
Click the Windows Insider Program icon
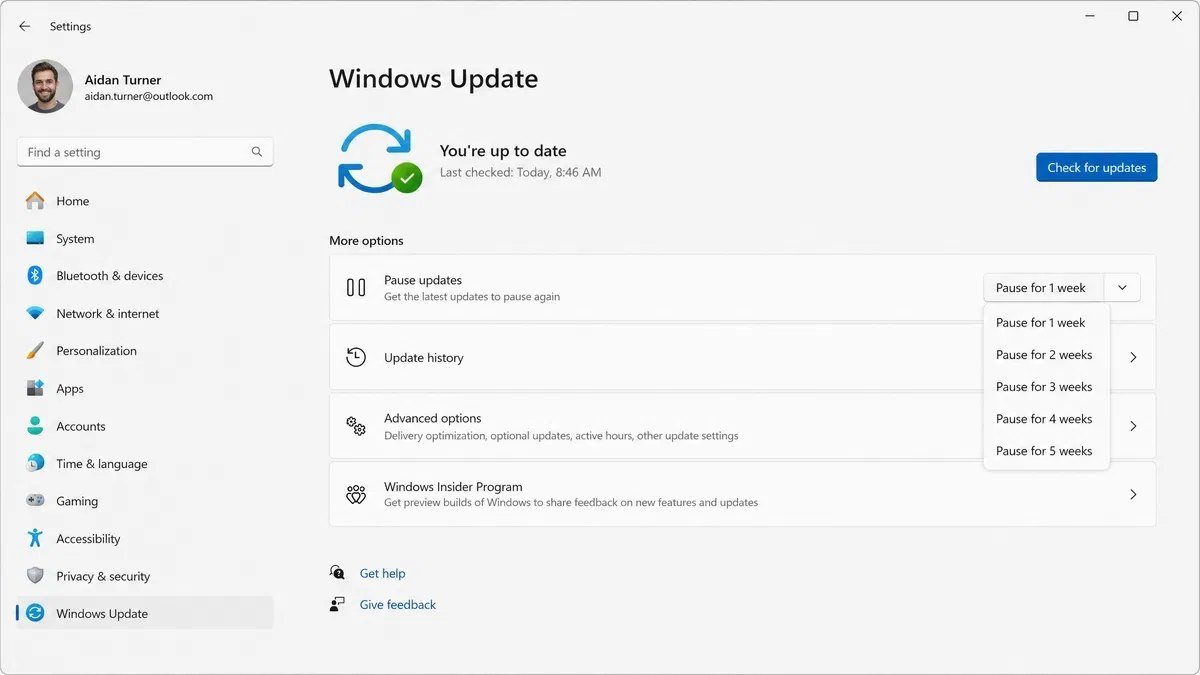tap(356, 494)
